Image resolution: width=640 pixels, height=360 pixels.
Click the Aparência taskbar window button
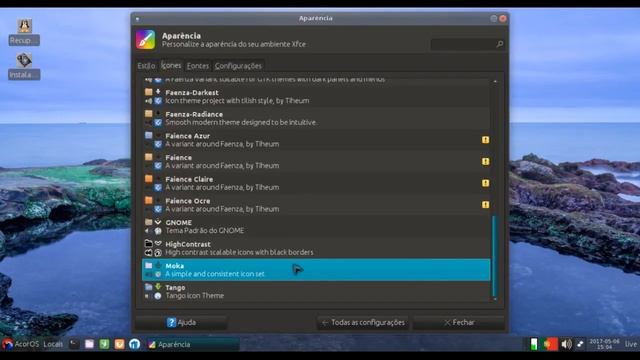tap(193, 344)
